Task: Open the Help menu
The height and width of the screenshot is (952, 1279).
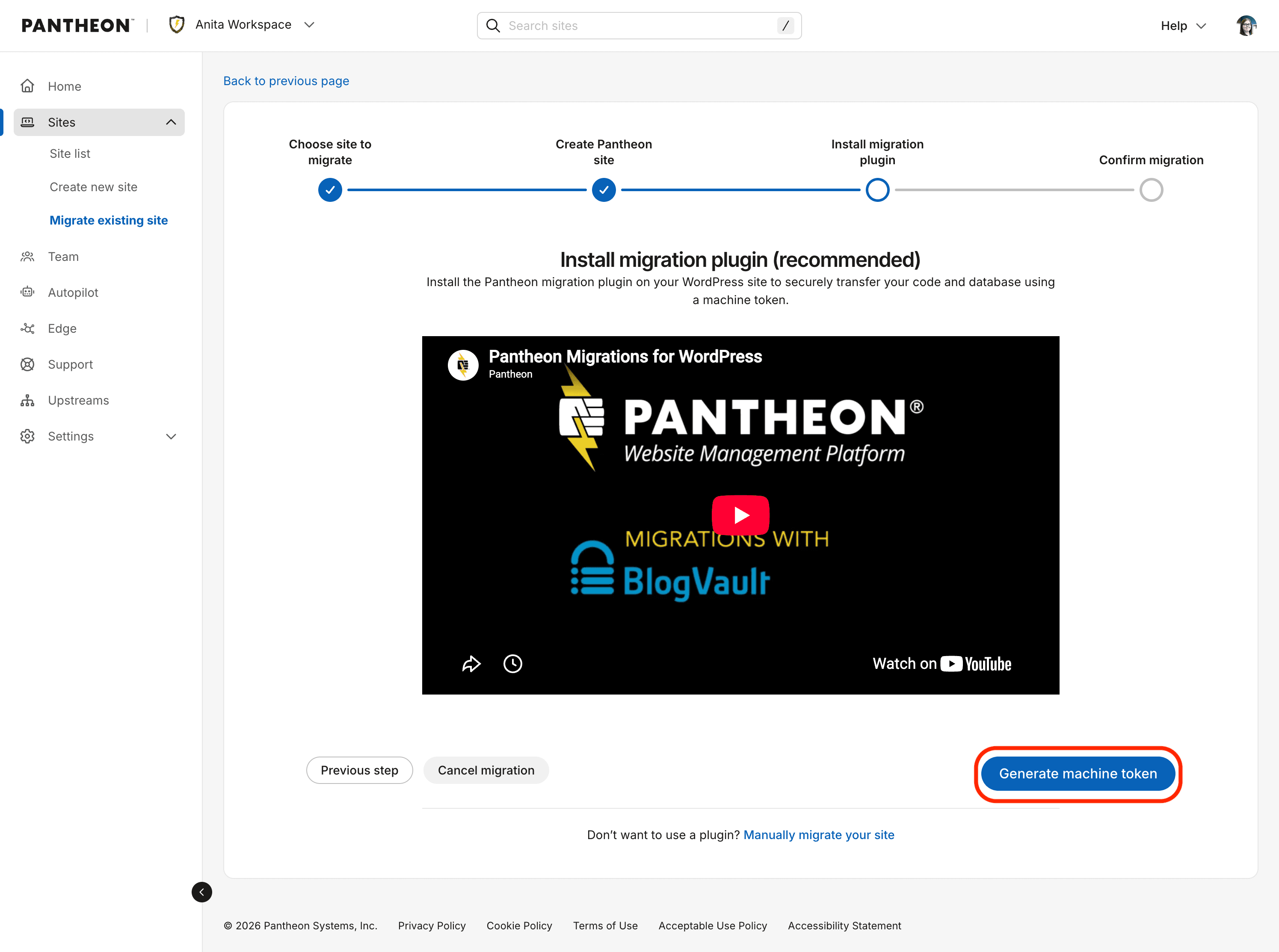Action: coord(1183,25)
